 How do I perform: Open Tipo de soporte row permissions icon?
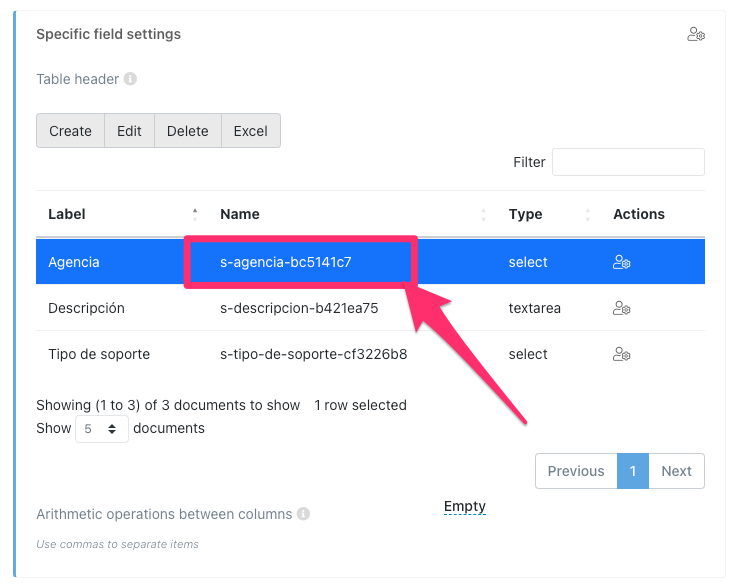pyautogui.click(x=621, y=354)
